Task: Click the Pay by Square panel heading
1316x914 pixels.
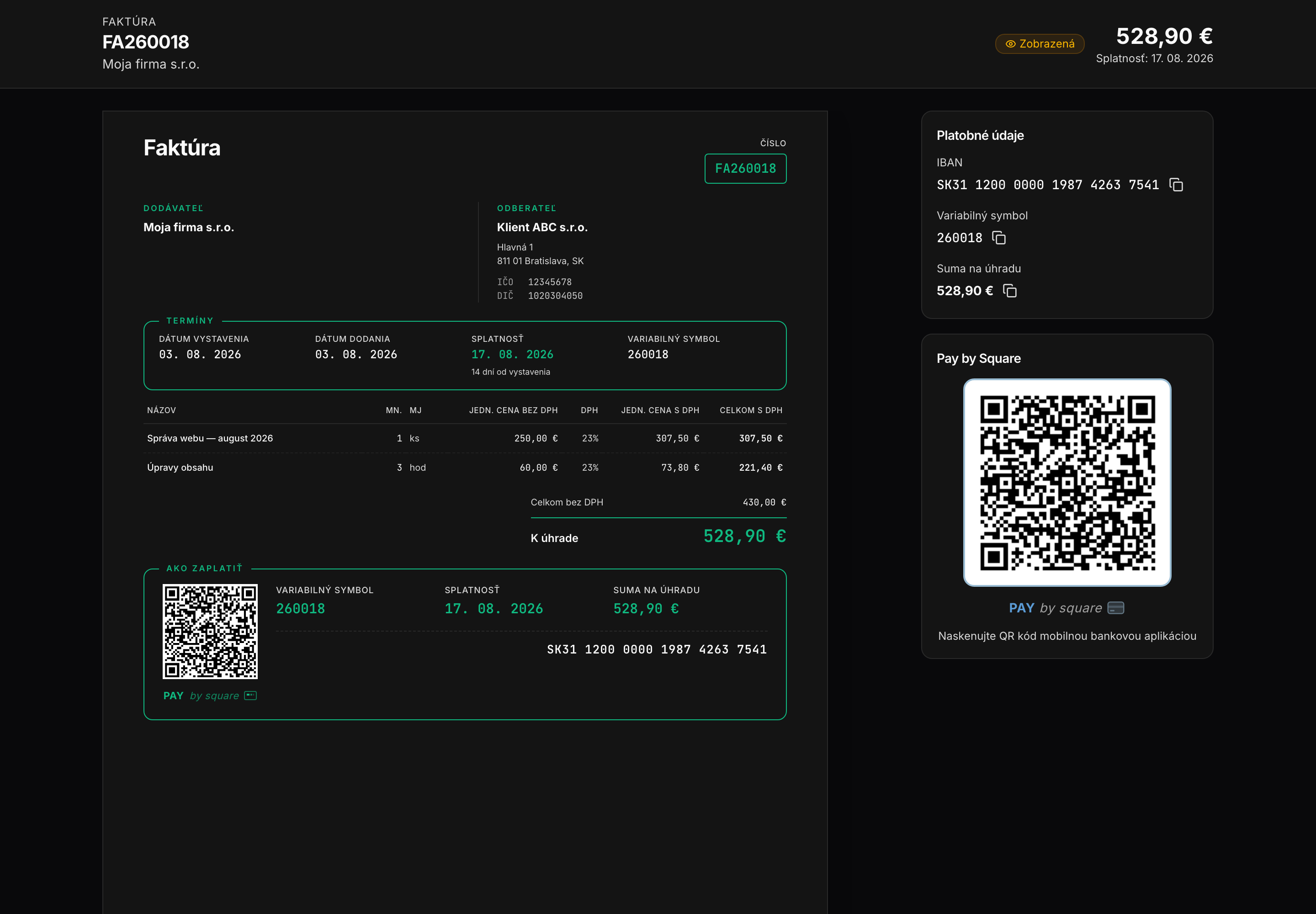Action: point(978,358)
